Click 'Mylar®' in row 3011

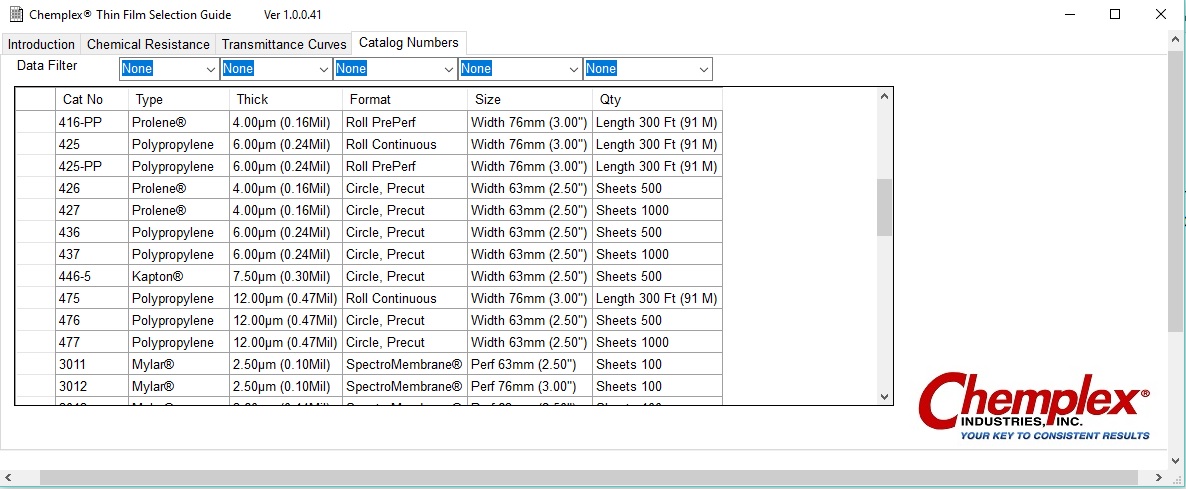pyautogui.click(x=179, y=364)
